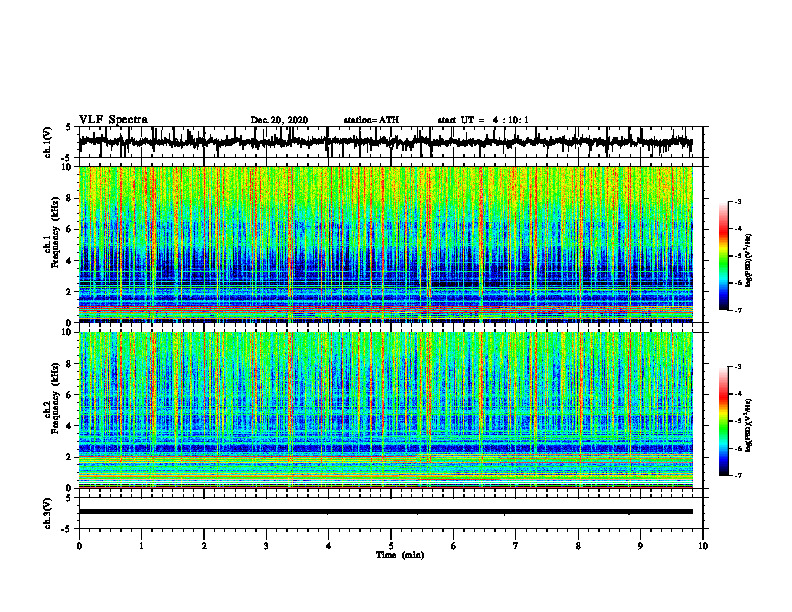
Task: Click the time axis tick label "9"
Action: (x=640, y=546)
